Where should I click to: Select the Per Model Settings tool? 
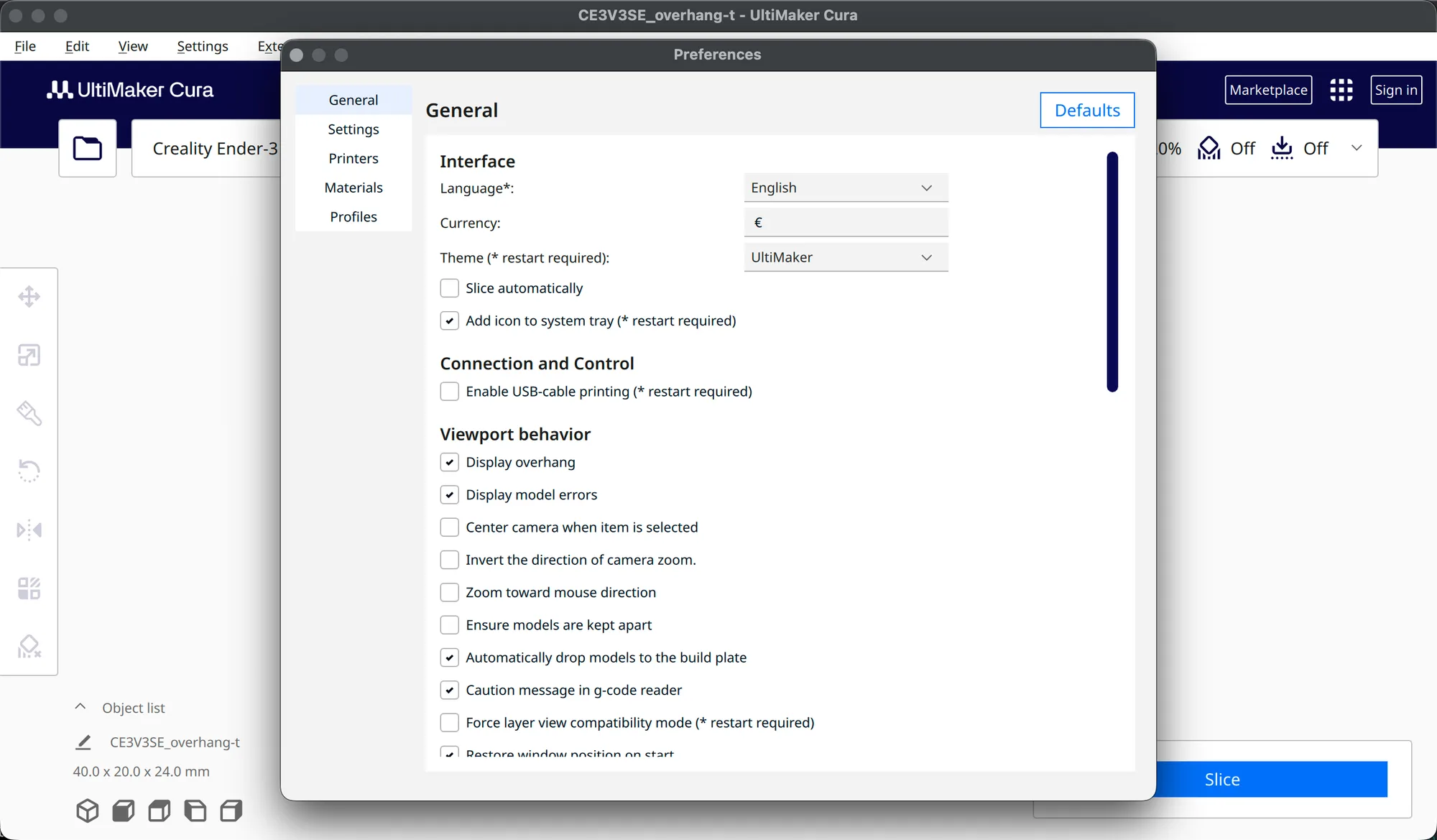tap(29, 589)
